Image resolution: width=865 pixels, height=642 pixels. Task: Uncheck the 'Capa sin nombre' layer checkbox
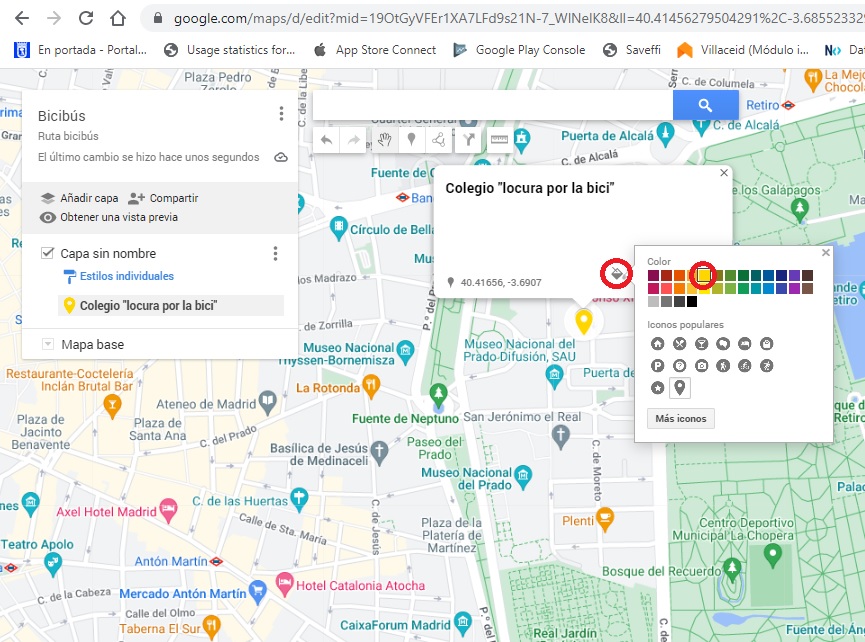48,254
